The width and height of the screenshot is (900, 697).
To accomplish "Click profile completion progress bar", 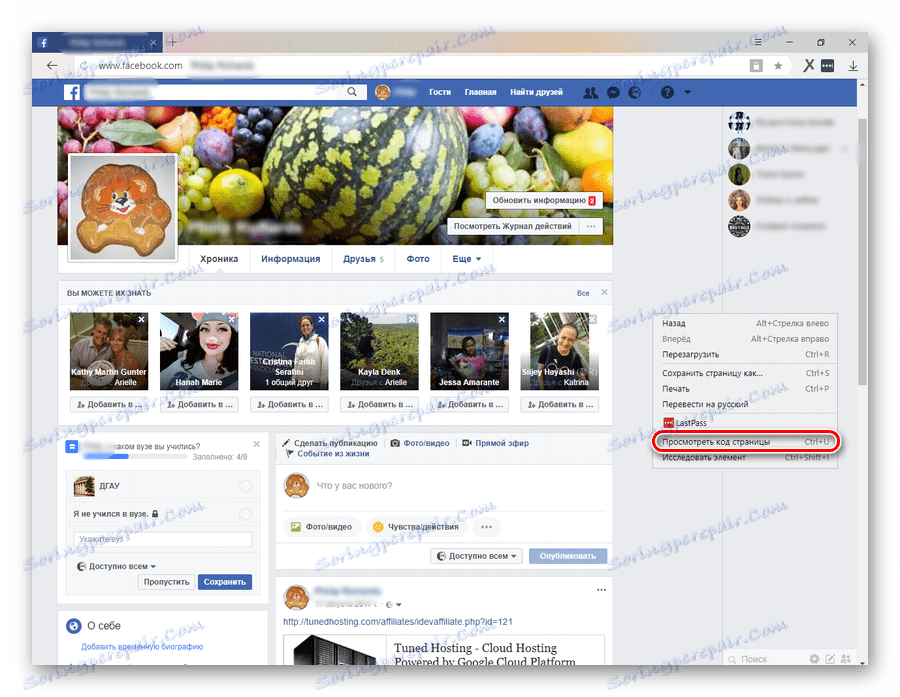I will click(x=135, y=457).
